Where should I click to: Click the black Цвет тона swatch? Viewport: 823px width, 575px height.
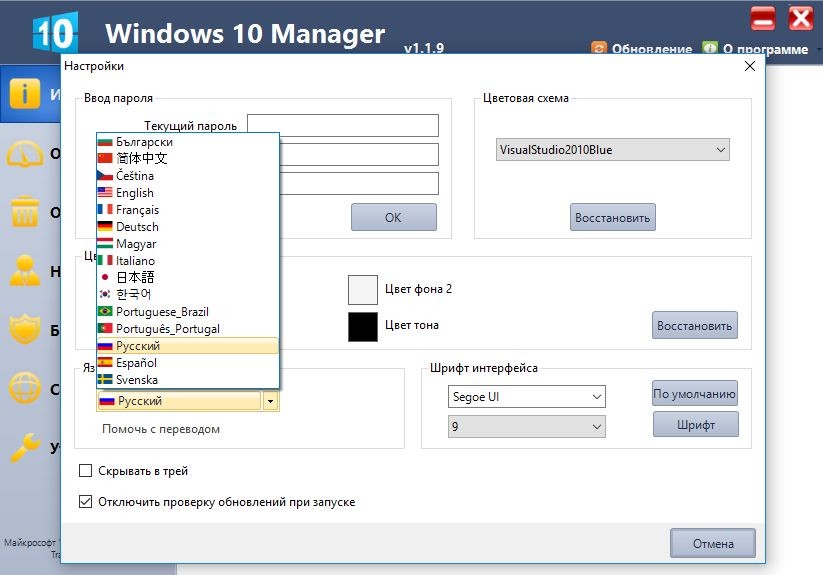coord(363,326)
